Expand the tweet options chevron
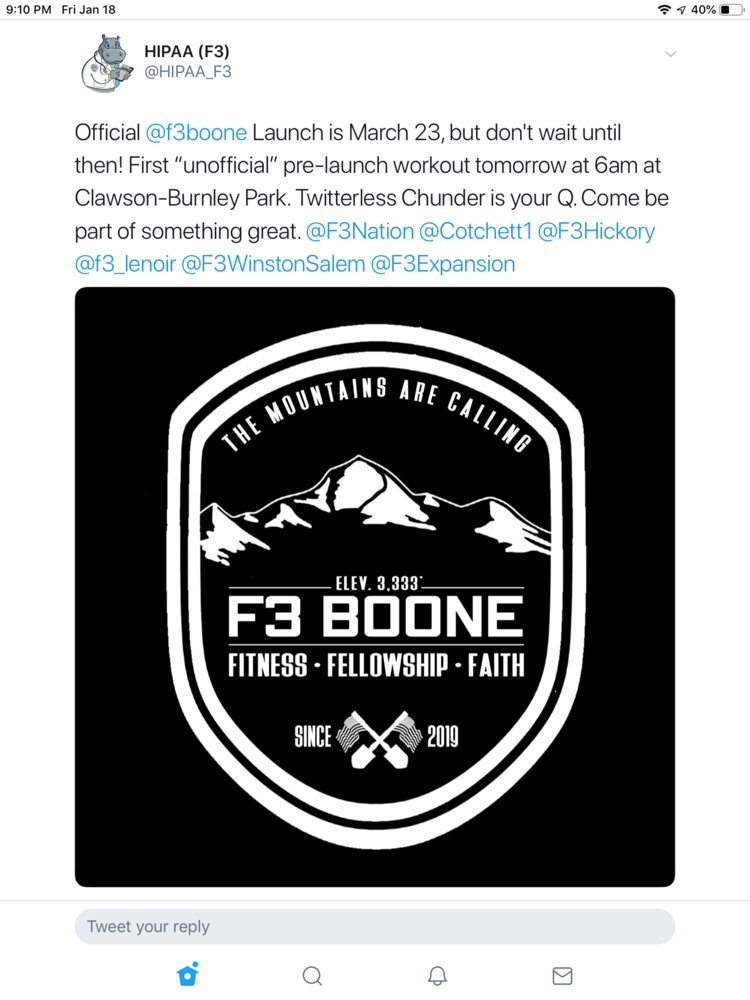This screenshot has width=750, height=1000. (670, 54)
